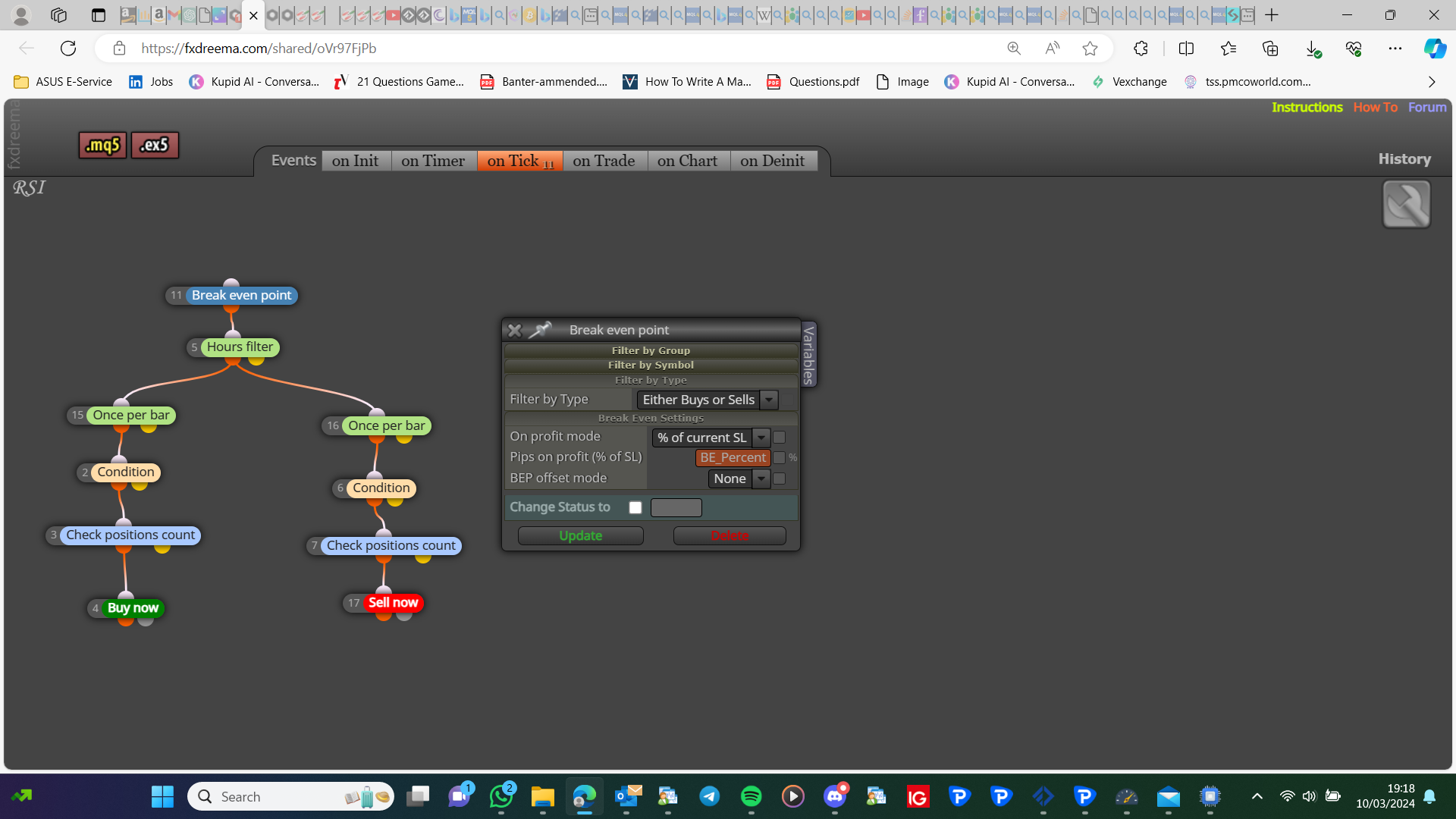Click the Update button
The height and width of the screenshot is (819, 1456).
click(x=581, y=535)
